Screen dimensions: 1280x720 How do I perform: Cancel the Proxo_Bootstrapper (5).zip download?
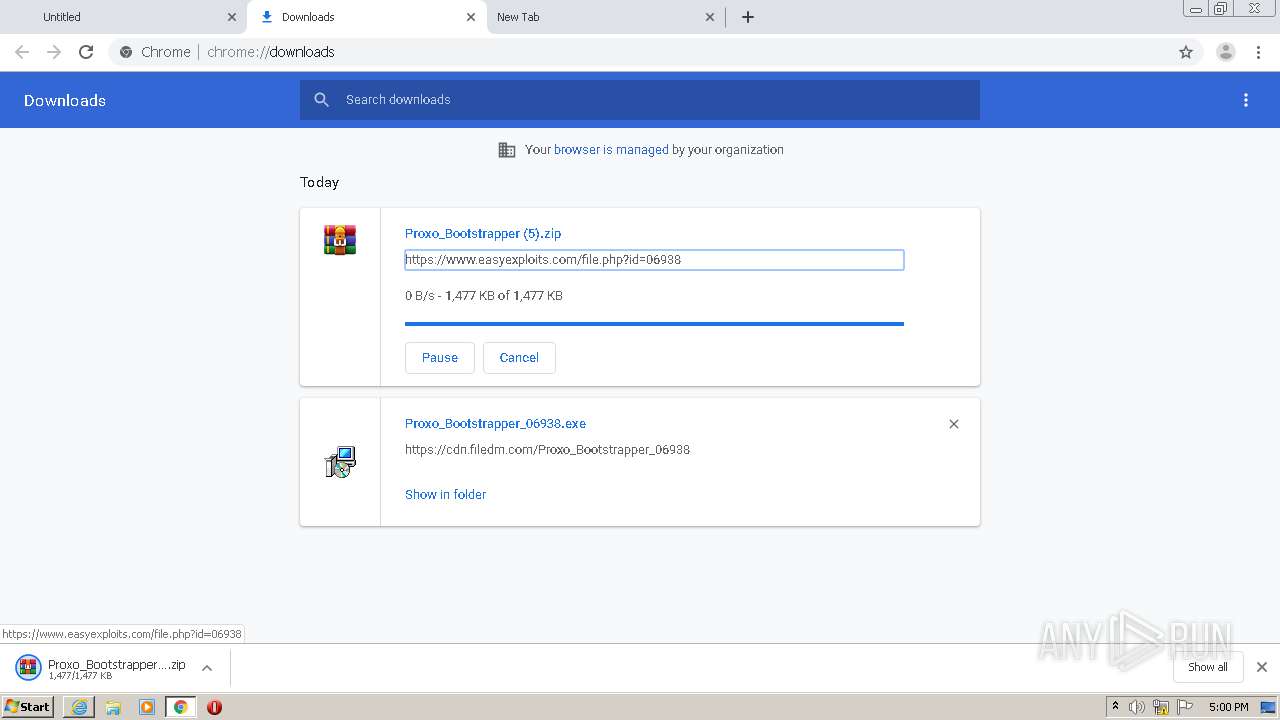519,358
